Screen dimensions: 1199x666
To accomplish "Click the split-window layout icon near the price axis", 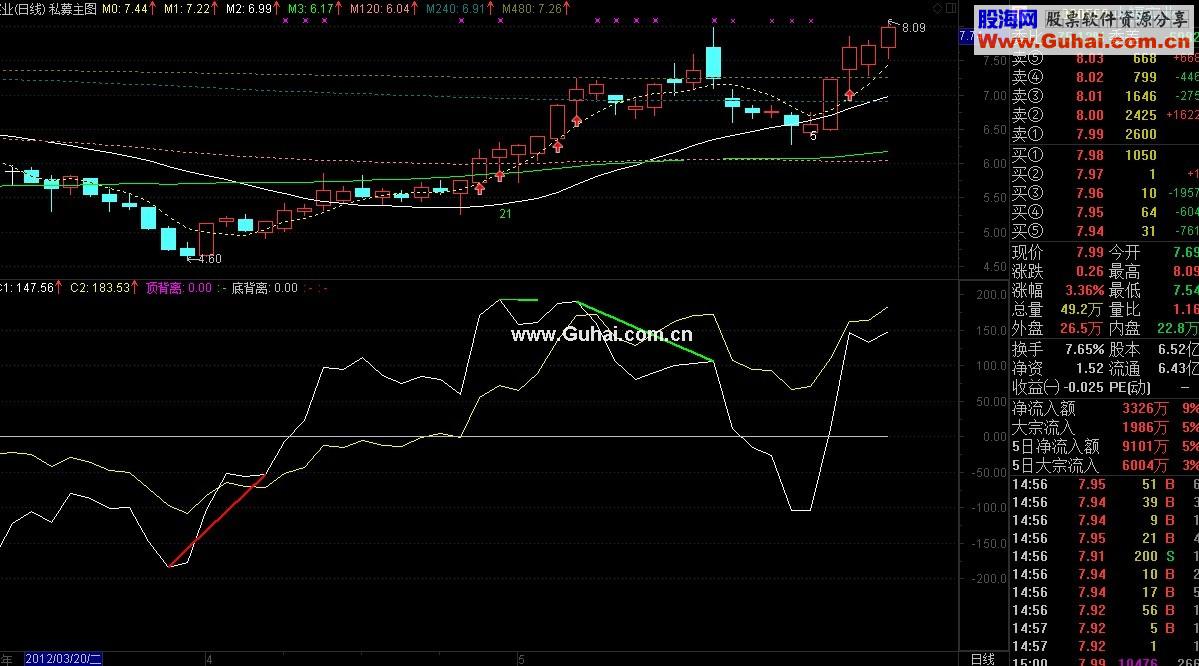I will coord(951,8).
